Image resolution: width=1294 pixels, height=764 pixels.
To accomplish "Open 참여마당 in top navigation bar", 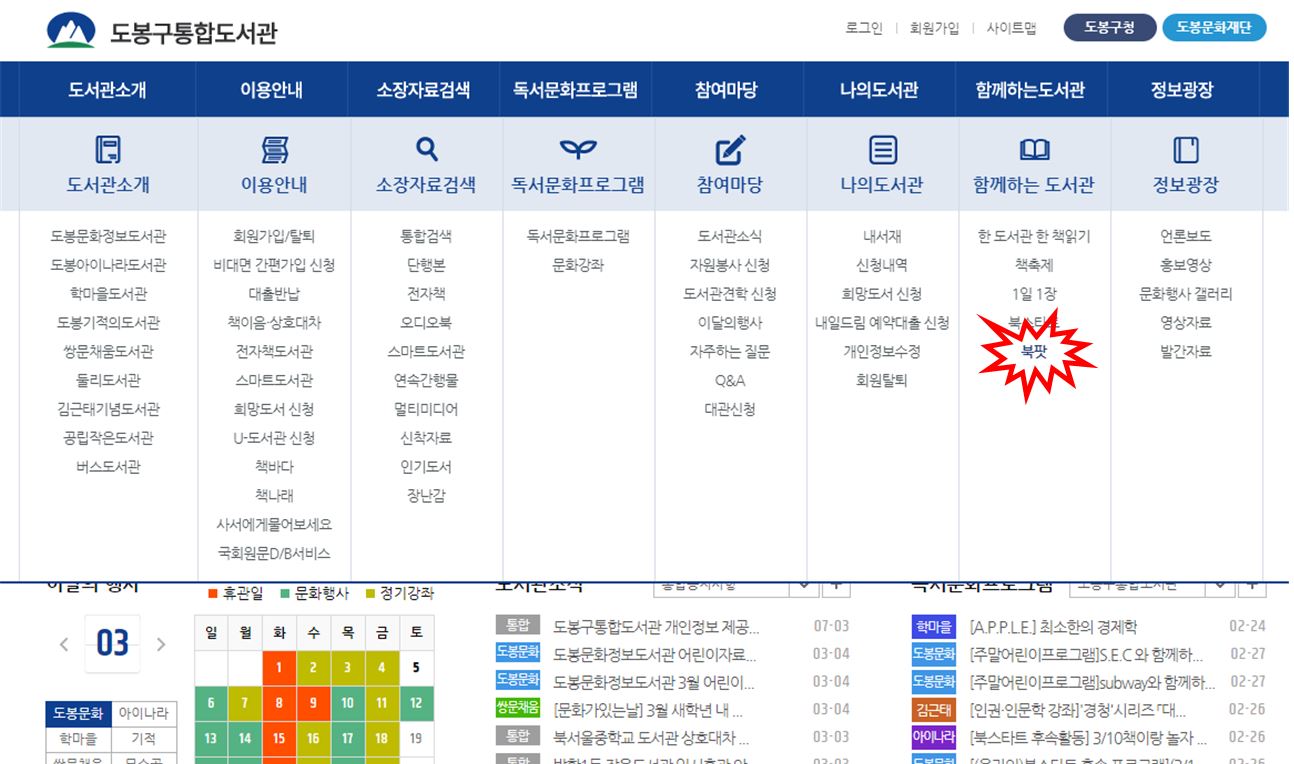I will (727, 90).
